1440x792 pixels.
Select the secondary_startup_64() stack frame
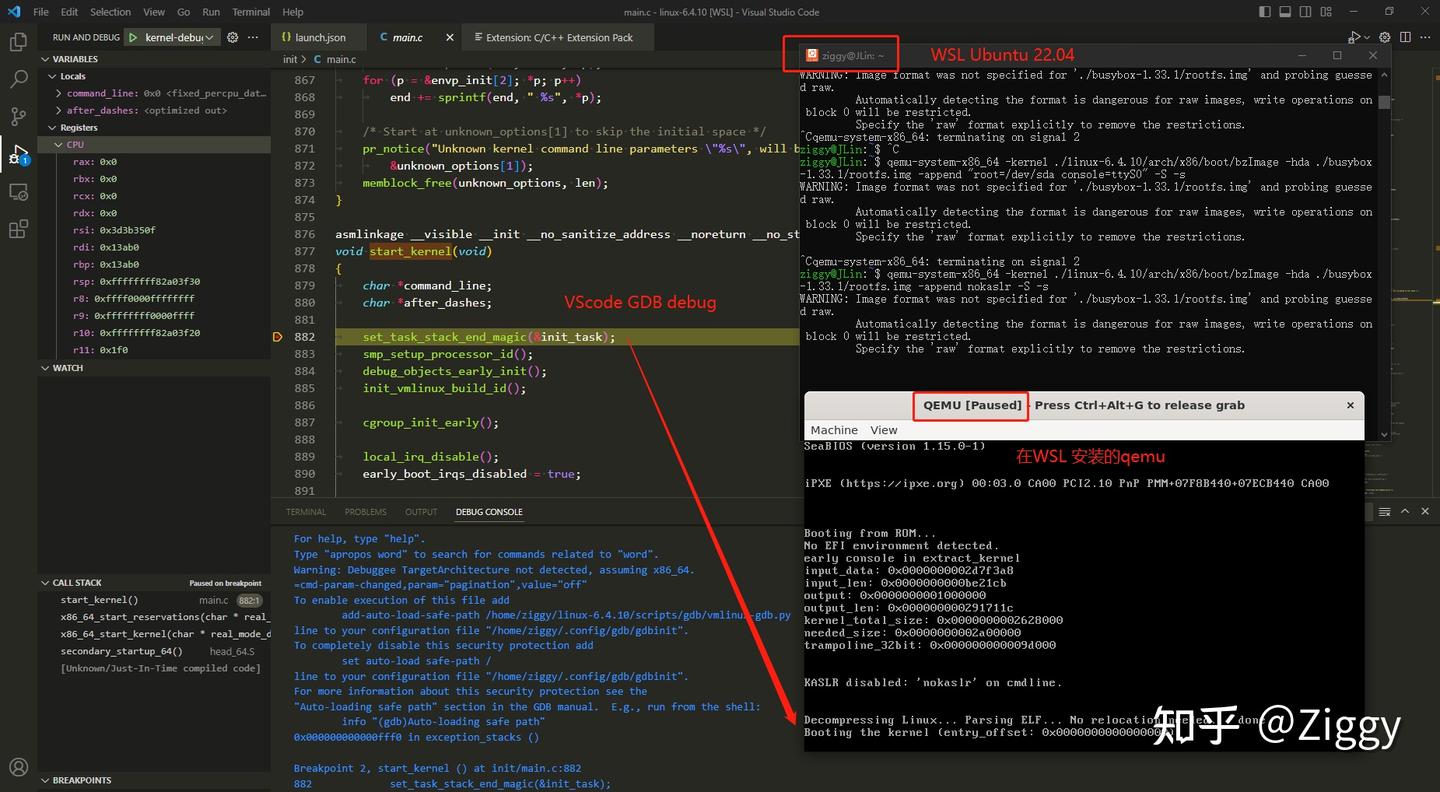click(154, 651)
